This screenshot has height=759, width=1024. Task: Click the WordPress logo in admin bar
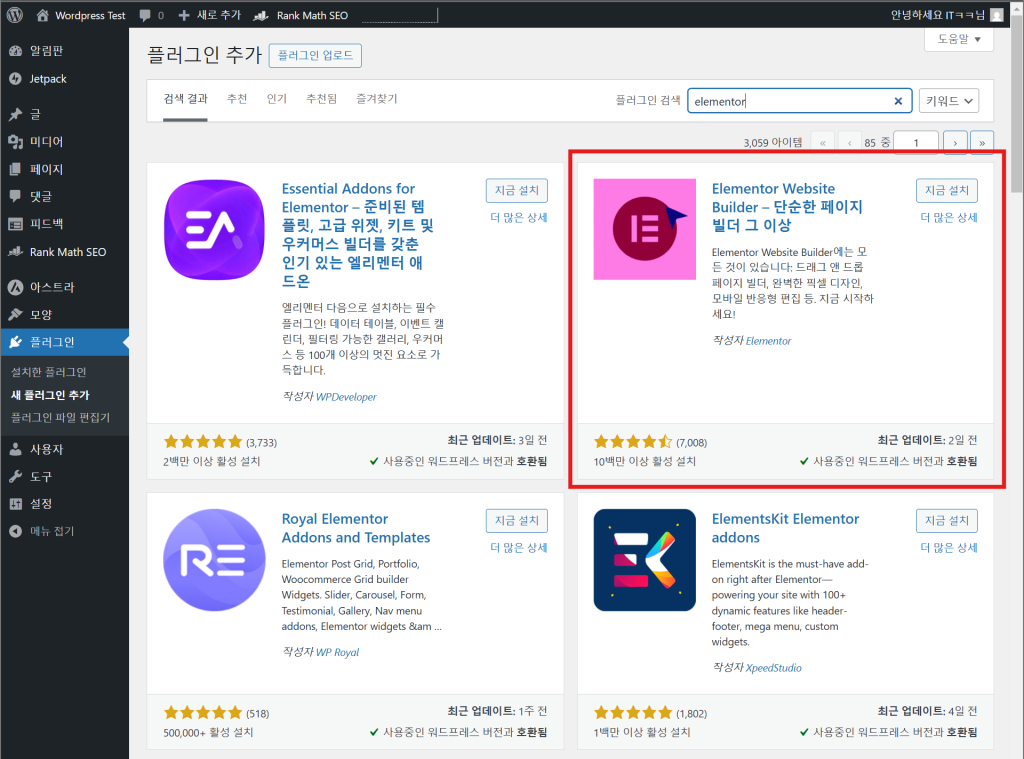14,14
